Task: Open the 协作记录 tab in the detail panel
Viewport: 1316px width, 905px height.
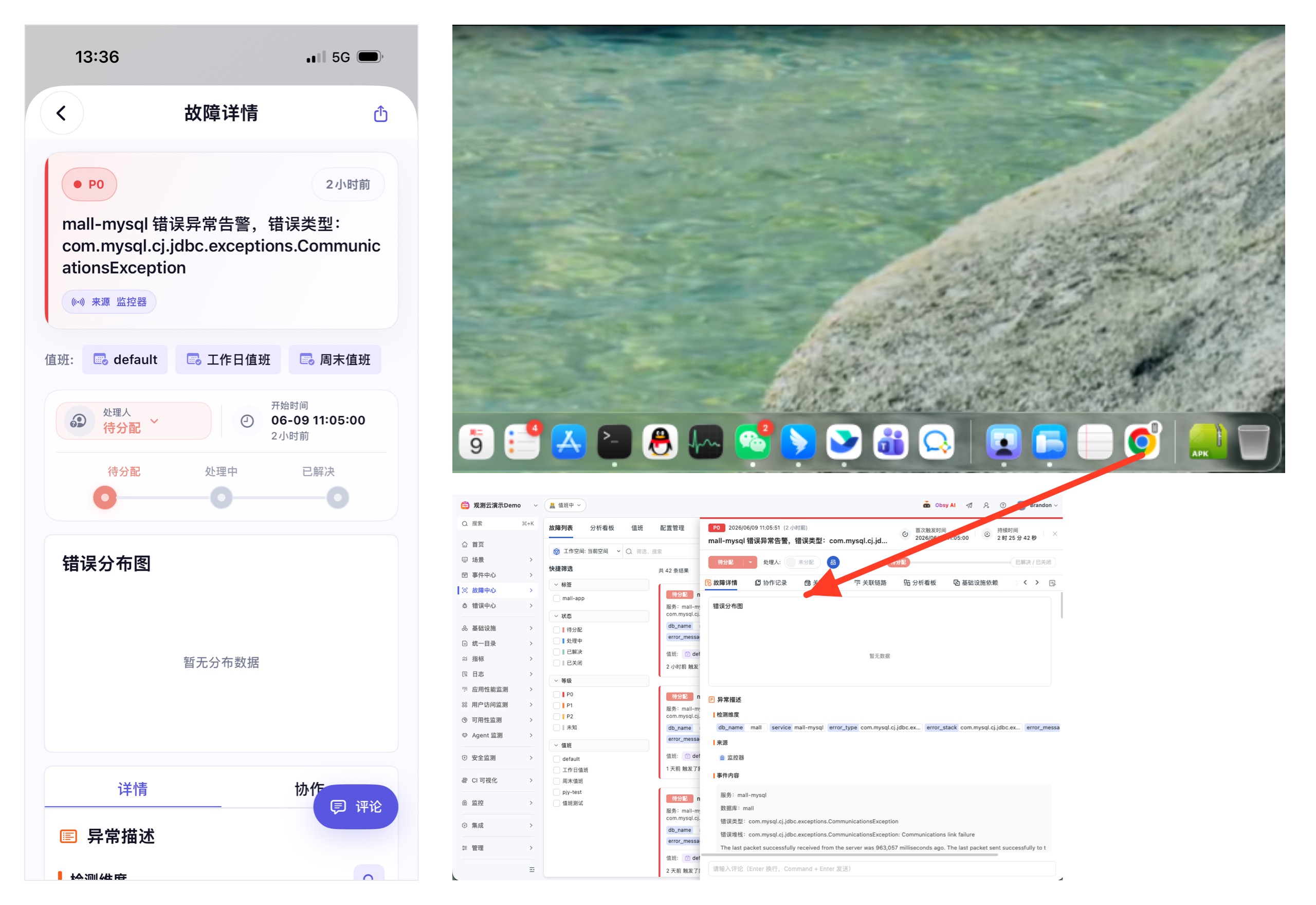Action: click(x=771, y=583)
